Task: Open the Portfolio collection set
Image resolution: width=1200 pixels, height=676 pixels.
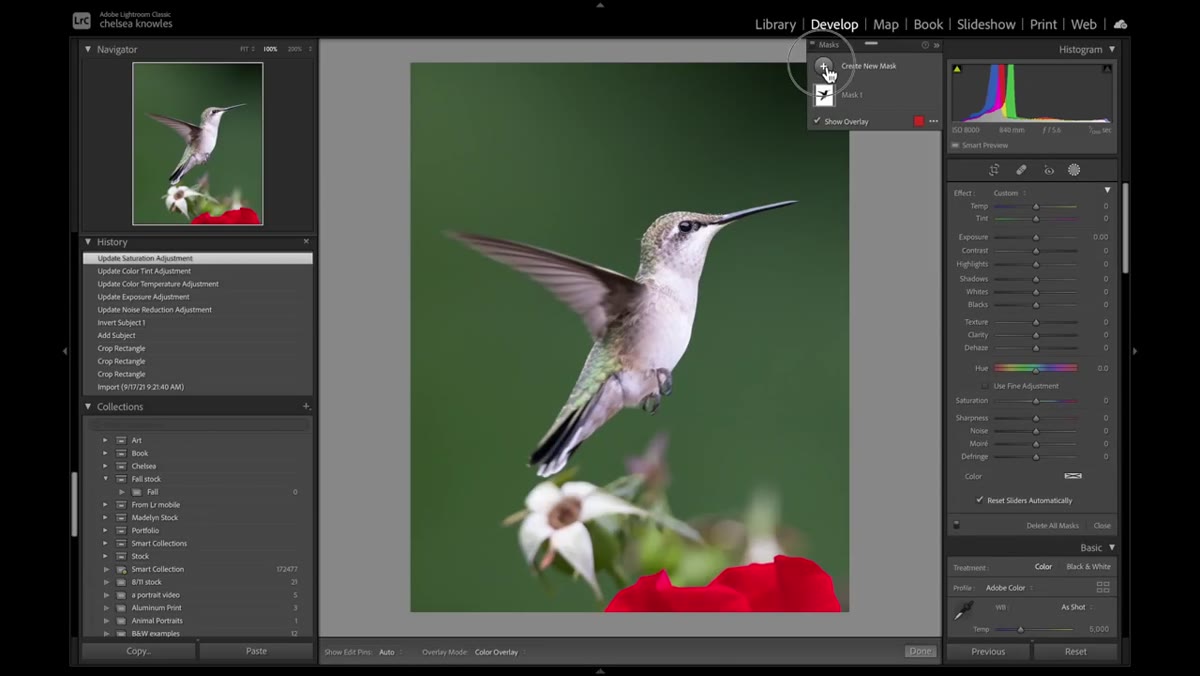Action: (105, 531)
